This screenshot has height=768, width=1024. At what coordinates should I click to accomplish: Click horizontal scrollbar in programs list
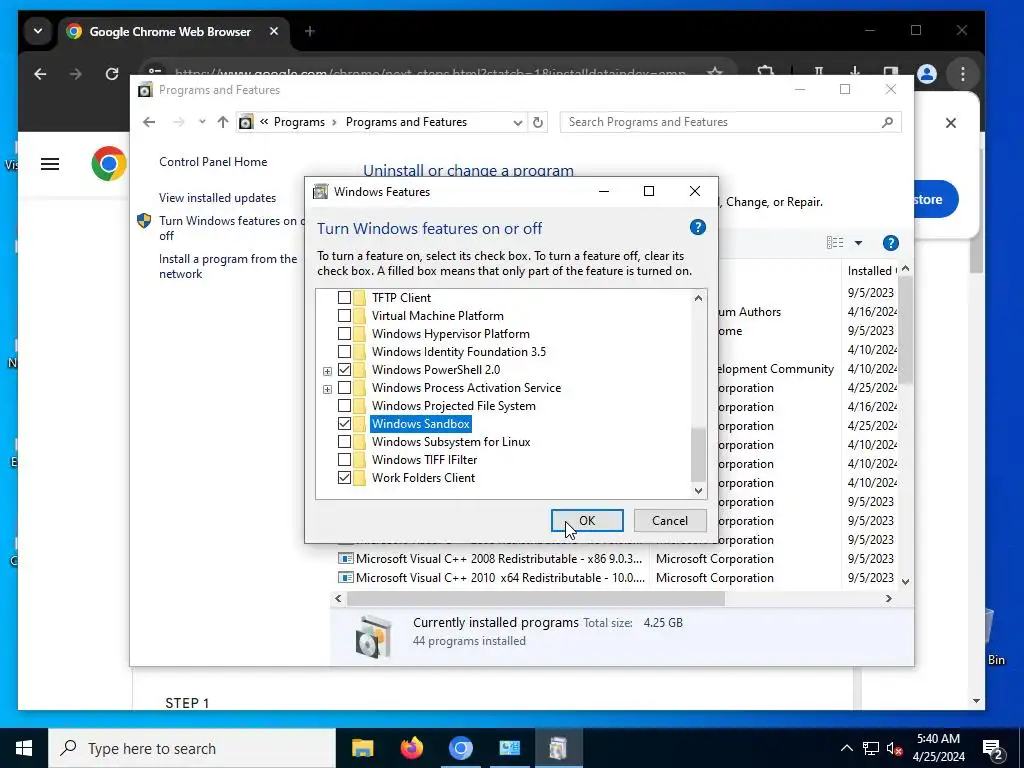[536, 598]
